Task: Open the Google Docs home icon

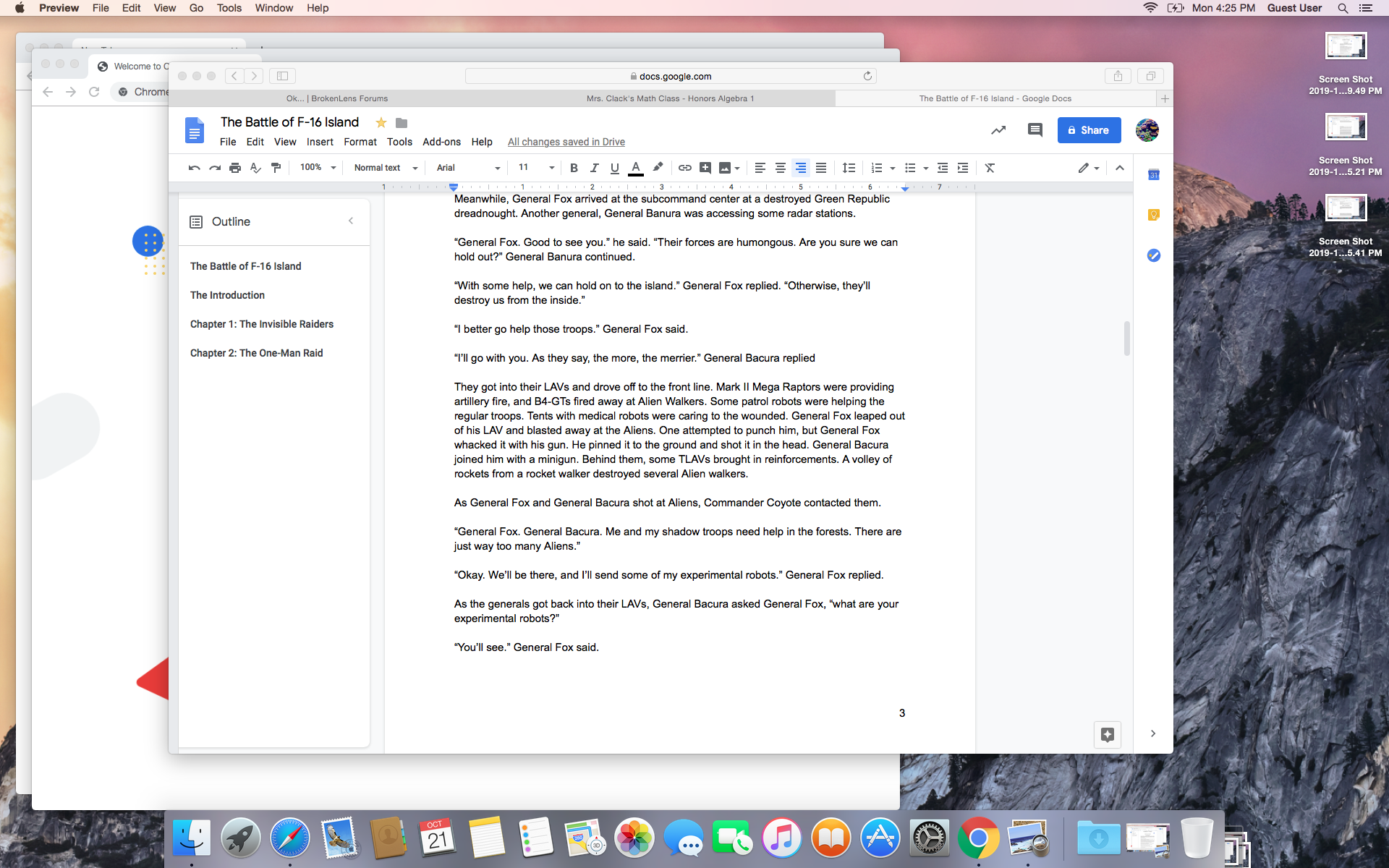Action: (194, 131)
